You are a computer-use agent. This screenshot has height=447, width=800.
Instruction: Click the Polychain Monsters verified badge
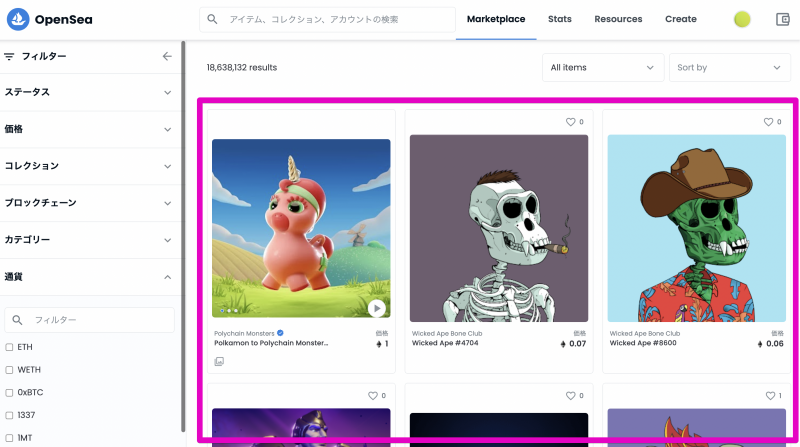[280, 333]
